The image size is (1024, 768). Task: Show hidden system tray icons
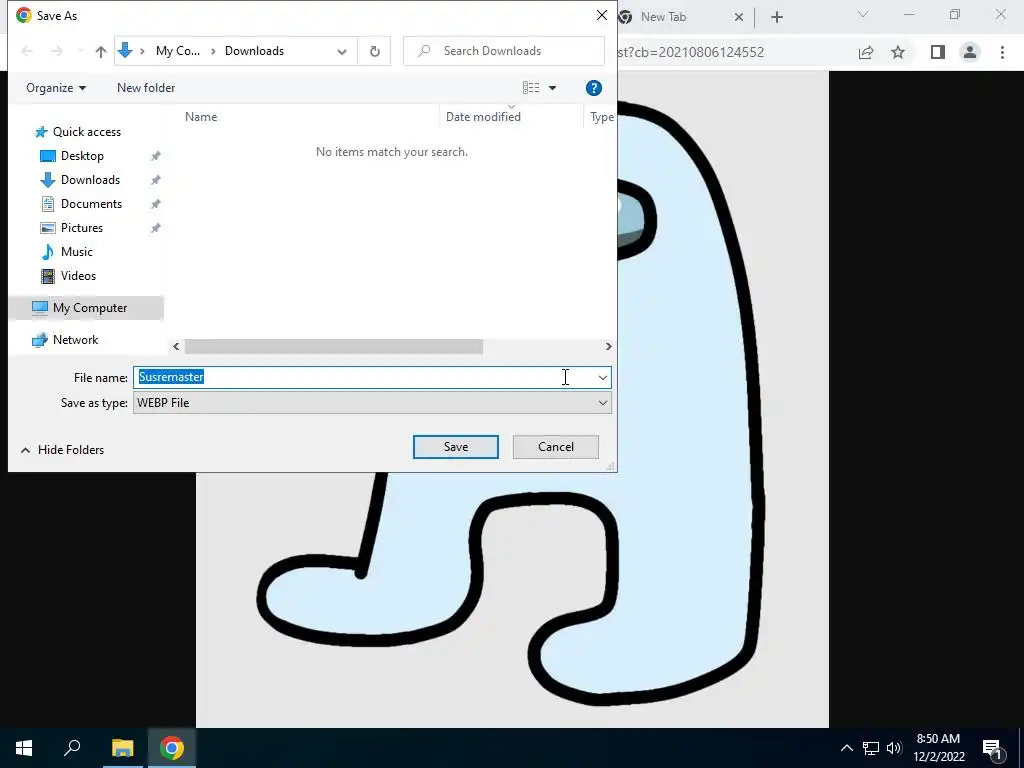coord(846,748)
